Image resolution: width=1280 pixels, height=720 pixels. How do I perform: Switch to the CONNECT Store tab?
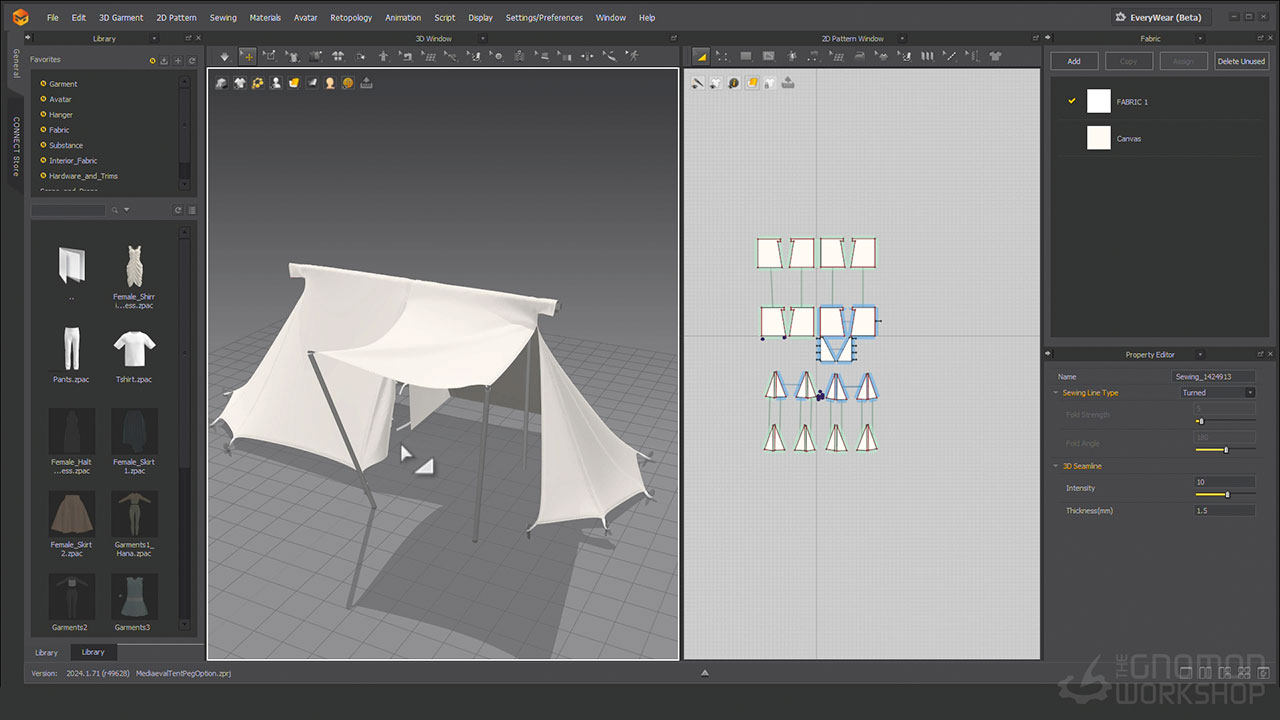click(16, 147)
